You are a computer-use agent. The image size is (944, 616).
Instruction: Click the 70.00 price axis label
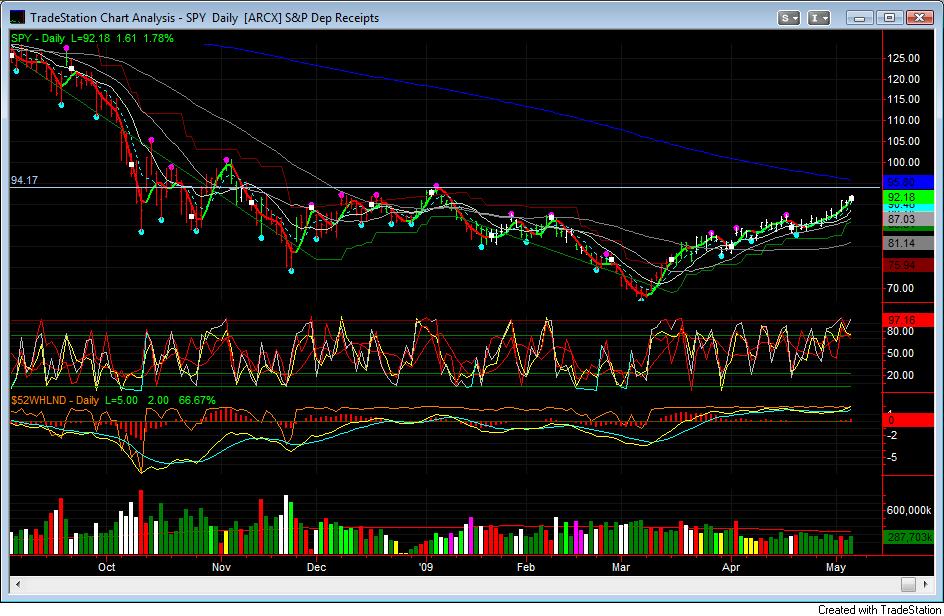tap(900, 288)
